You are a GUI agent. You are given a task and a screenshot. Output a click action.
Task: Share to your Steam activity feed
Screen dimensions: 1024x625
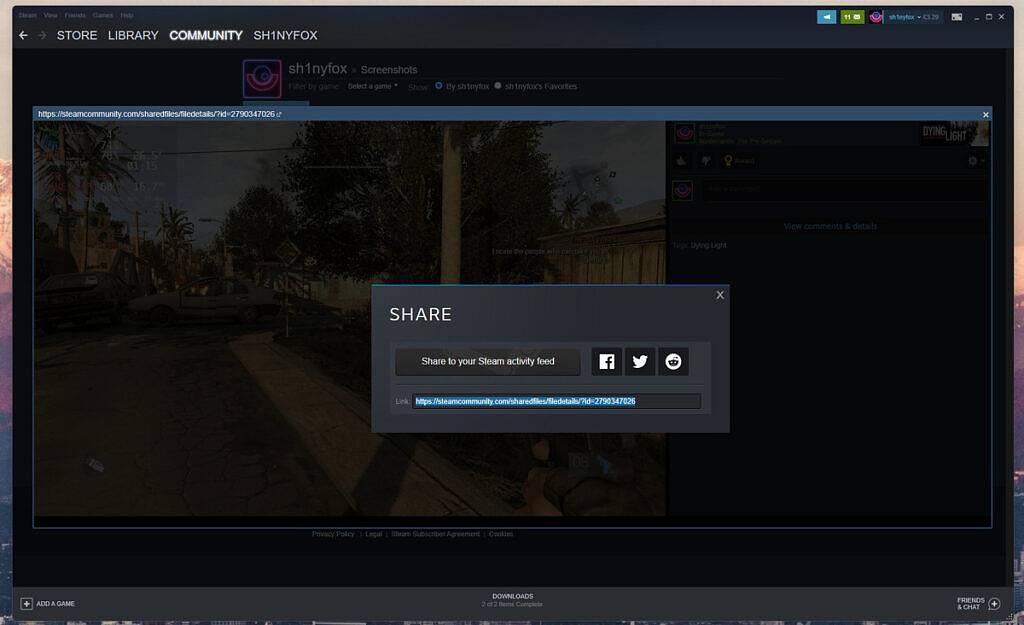point(487,361)
